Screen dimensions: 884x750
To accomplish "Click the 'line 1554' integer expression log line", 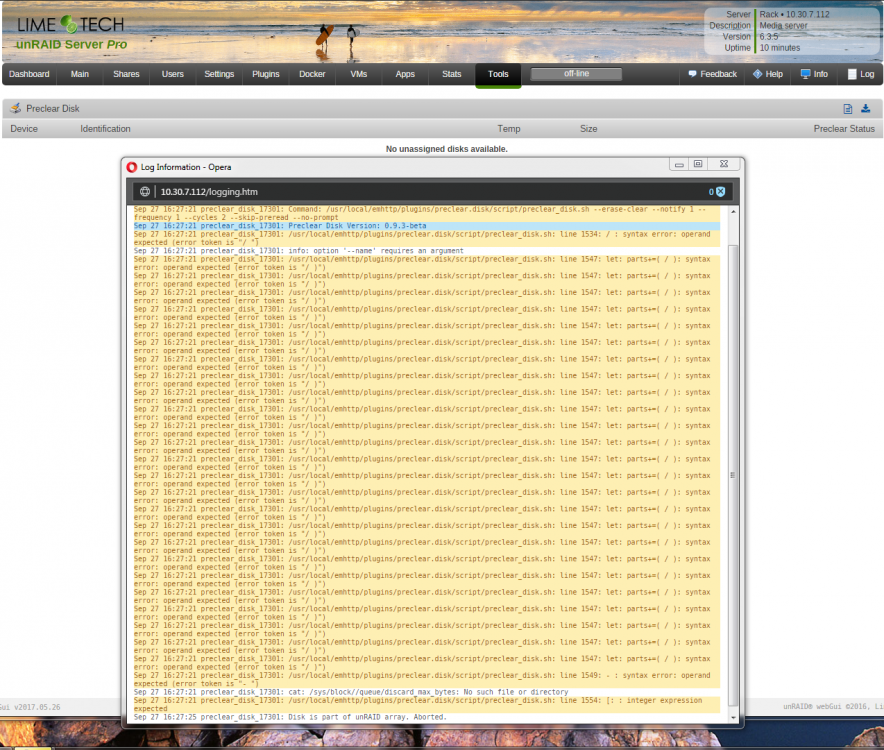I will (427, 704).
